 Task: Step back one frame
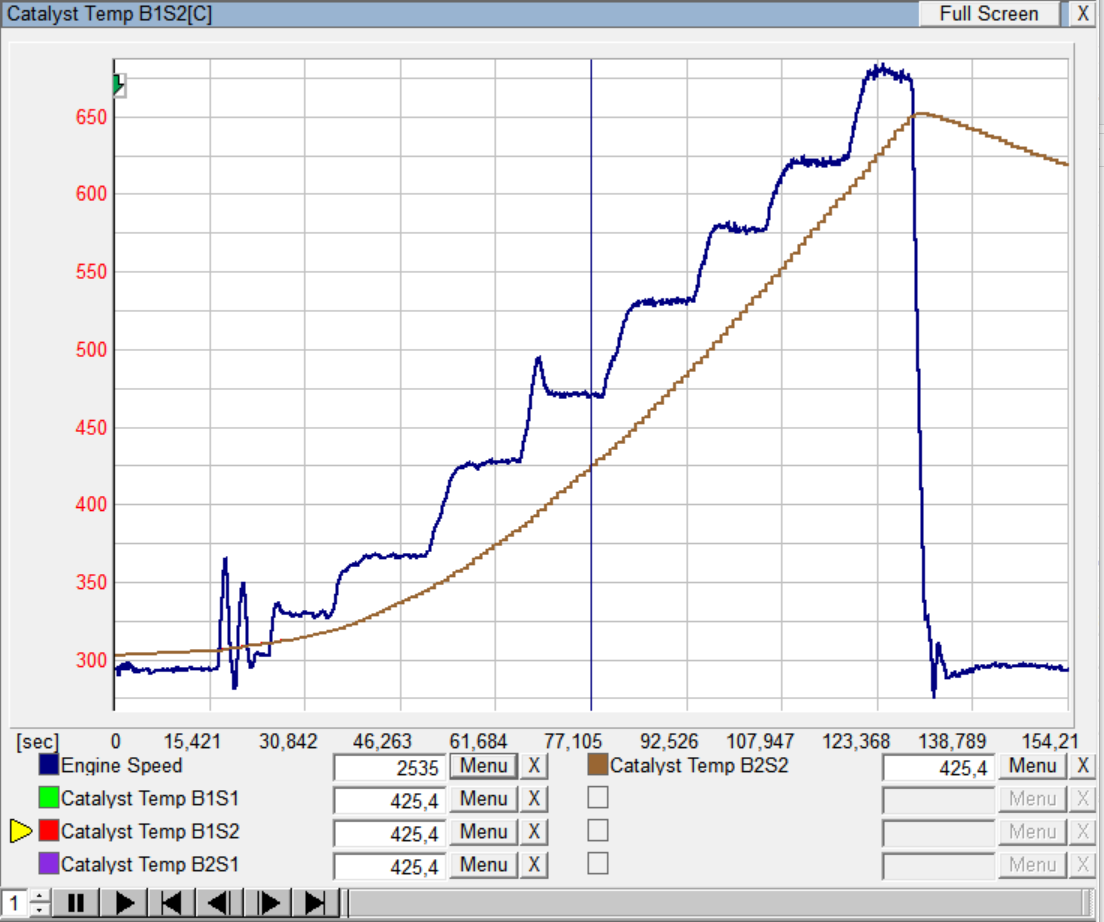coord(221,904)
